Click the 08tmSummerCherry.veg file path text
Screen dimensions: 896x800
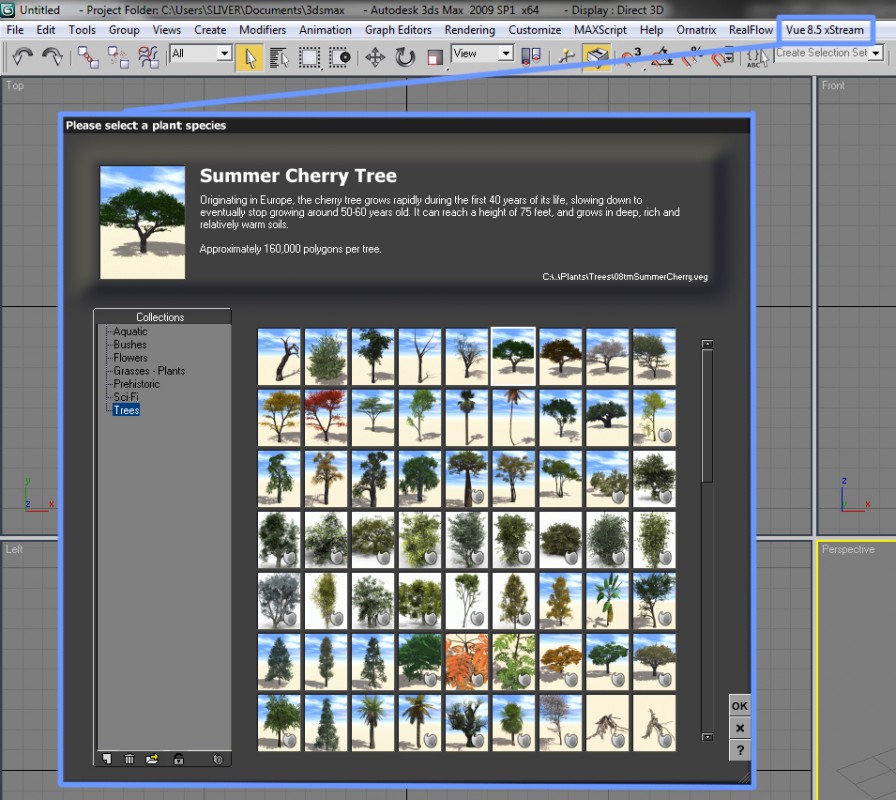point(625,277)
